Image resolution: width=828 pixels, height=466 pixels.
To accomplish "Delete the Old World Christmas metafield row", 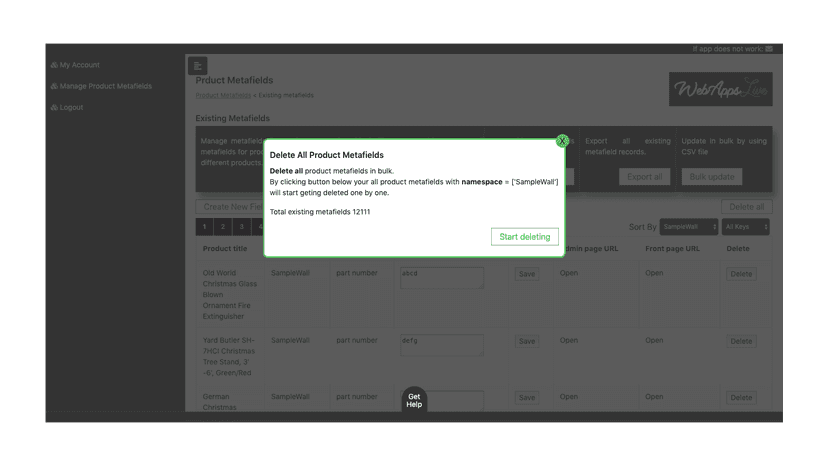I will click(741, 274).
